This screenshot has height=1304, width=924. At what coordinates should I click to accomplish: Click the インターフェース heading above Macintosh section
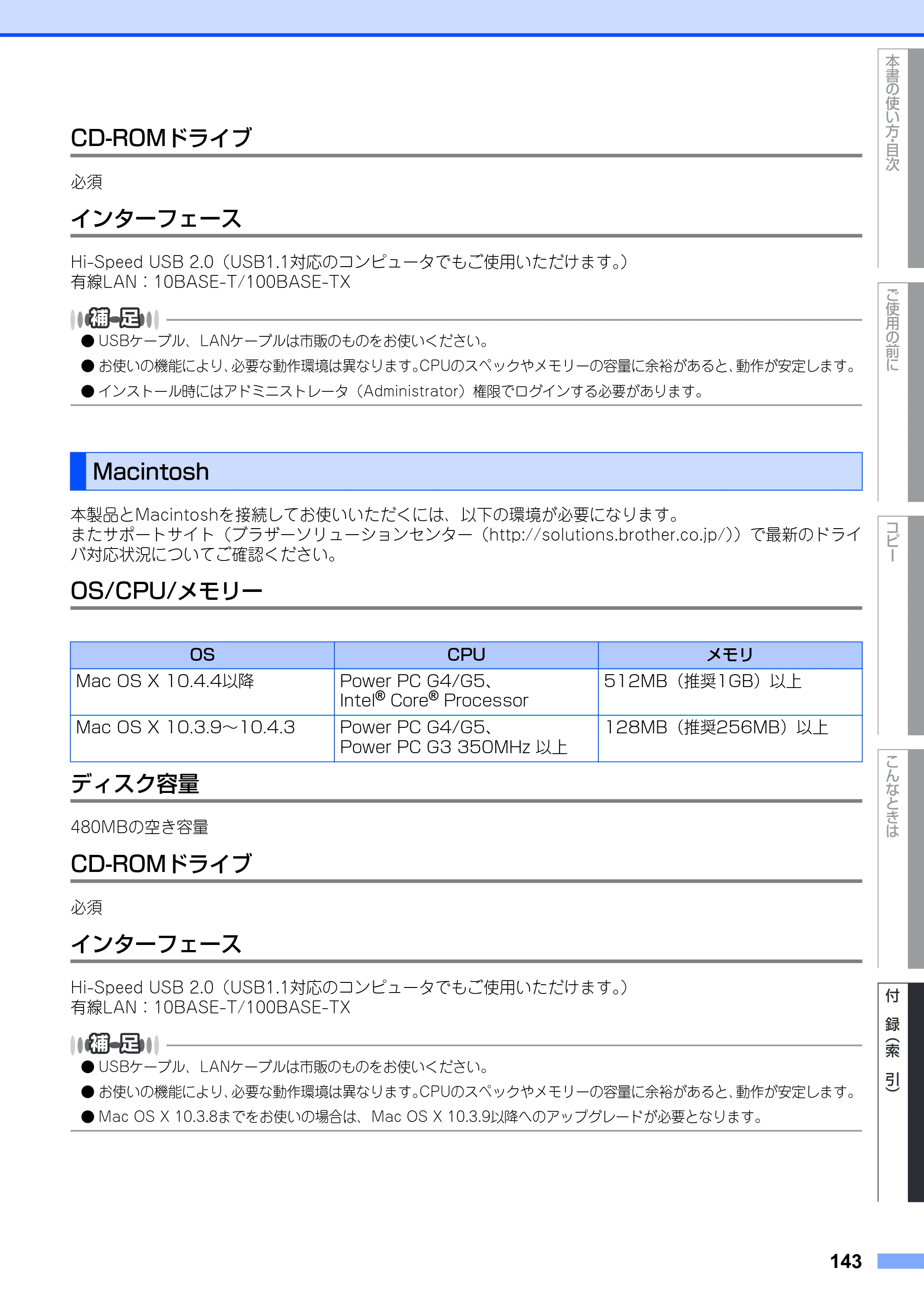coord(157,219)
